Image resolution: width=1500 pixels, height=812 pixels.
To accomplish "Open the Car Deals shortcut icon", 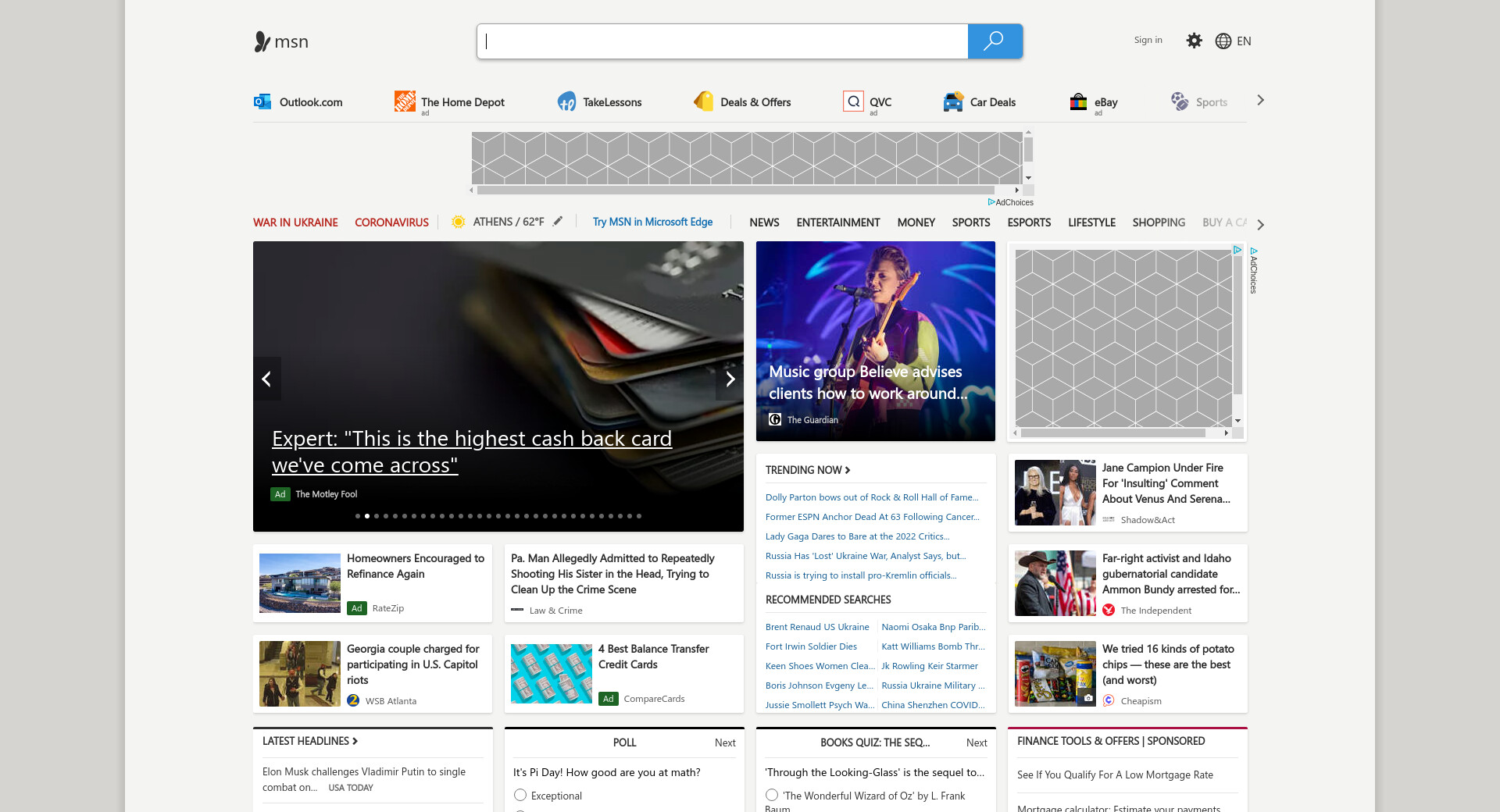I will (953, 101).
